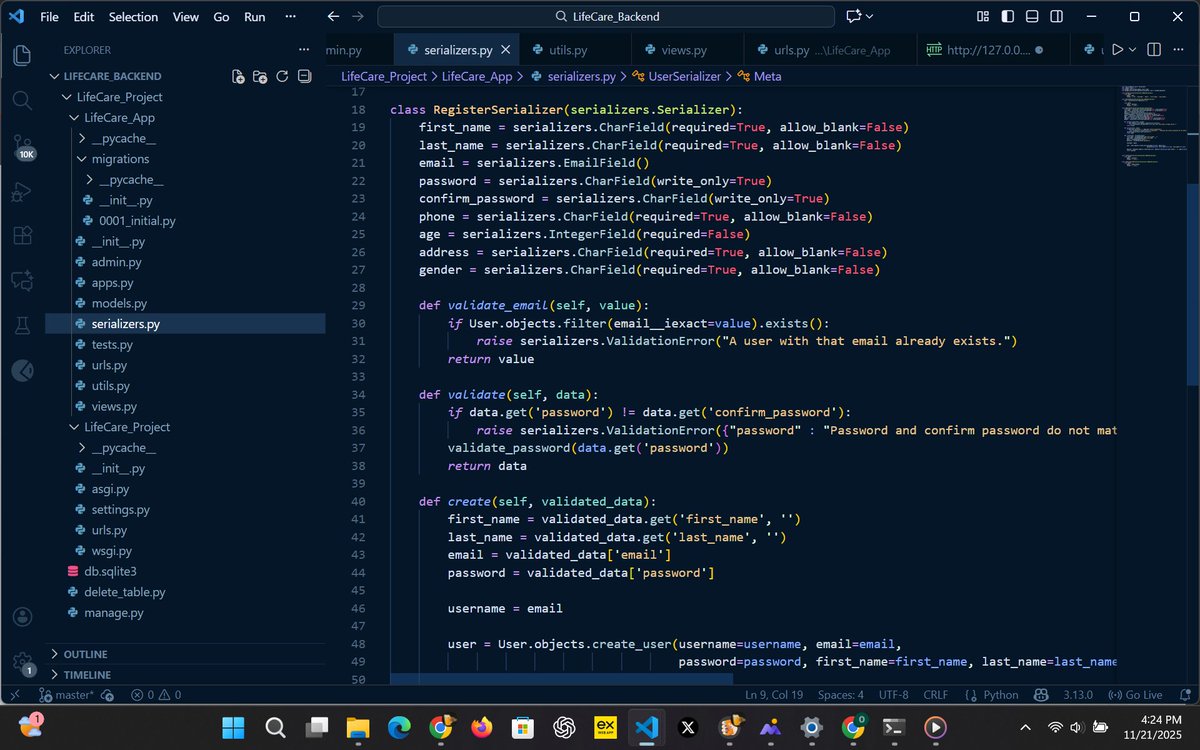Toggle the secondary side bar
The image size is (1200, 750).
point(1055,16)
